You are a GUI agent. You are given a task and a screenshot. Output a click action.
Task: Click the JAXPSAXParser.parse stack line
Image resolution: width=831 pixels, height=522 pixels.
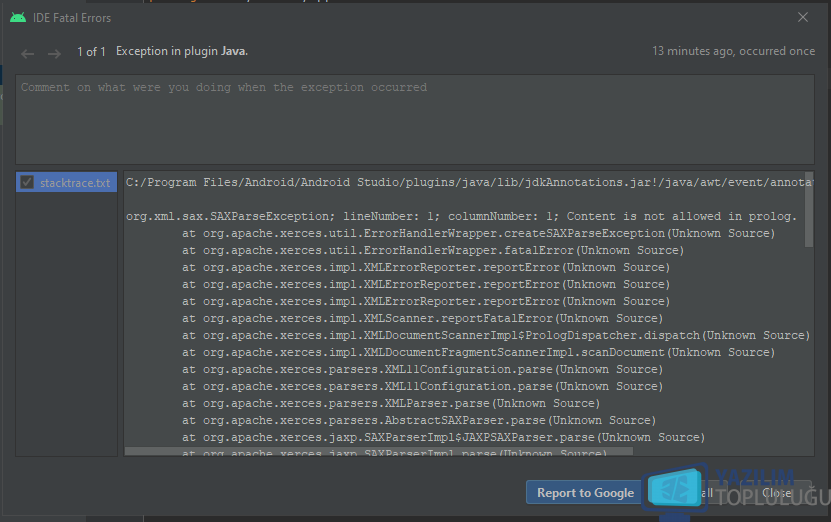point(443,437)
